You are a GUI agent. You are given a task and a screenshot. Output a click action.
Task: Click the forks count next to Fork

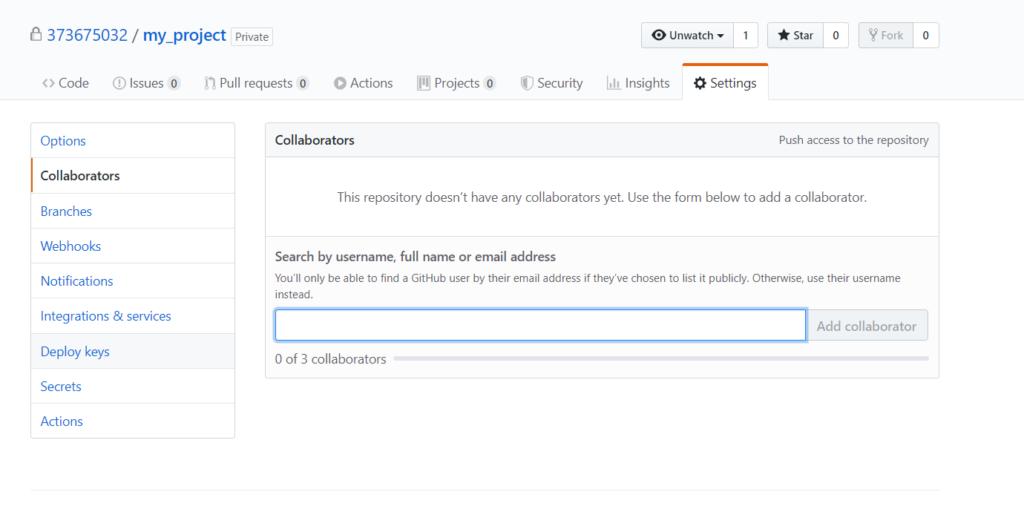(x=925, y=35)
